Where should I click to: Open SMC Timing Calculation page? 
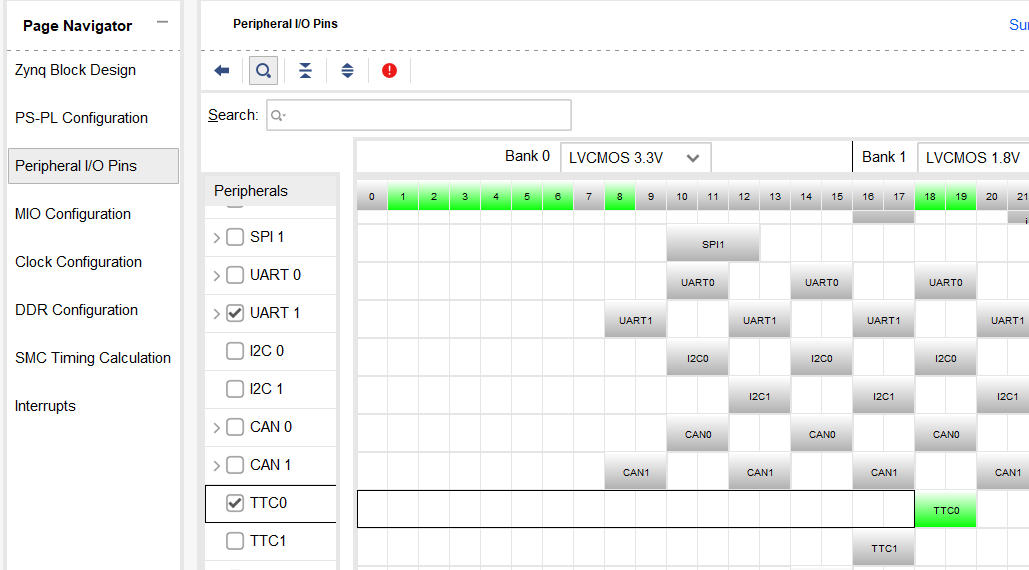(x=93, y=357)
